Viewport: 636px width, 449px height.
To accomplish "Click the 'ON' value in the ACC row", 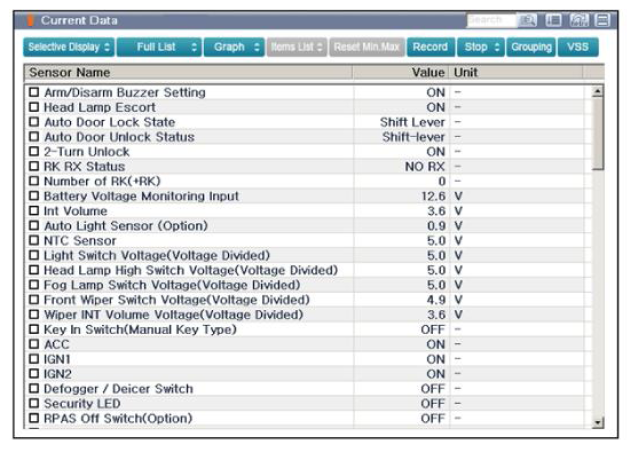I will click(x=436, y=344).
